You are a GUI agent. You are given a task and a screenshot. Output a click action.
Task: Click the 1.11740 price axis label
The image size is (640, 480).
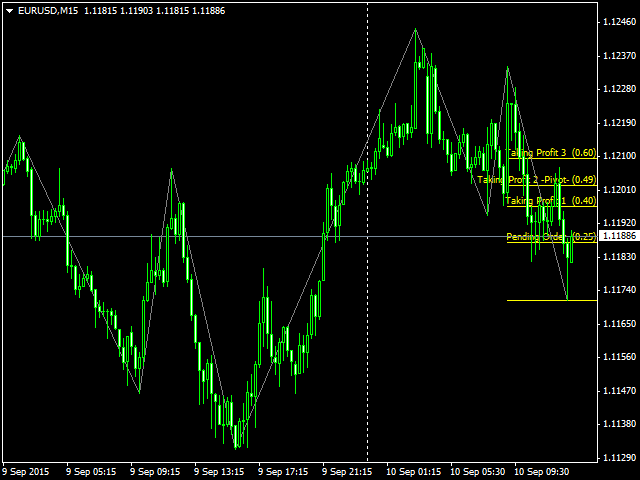tap(620, 290)
